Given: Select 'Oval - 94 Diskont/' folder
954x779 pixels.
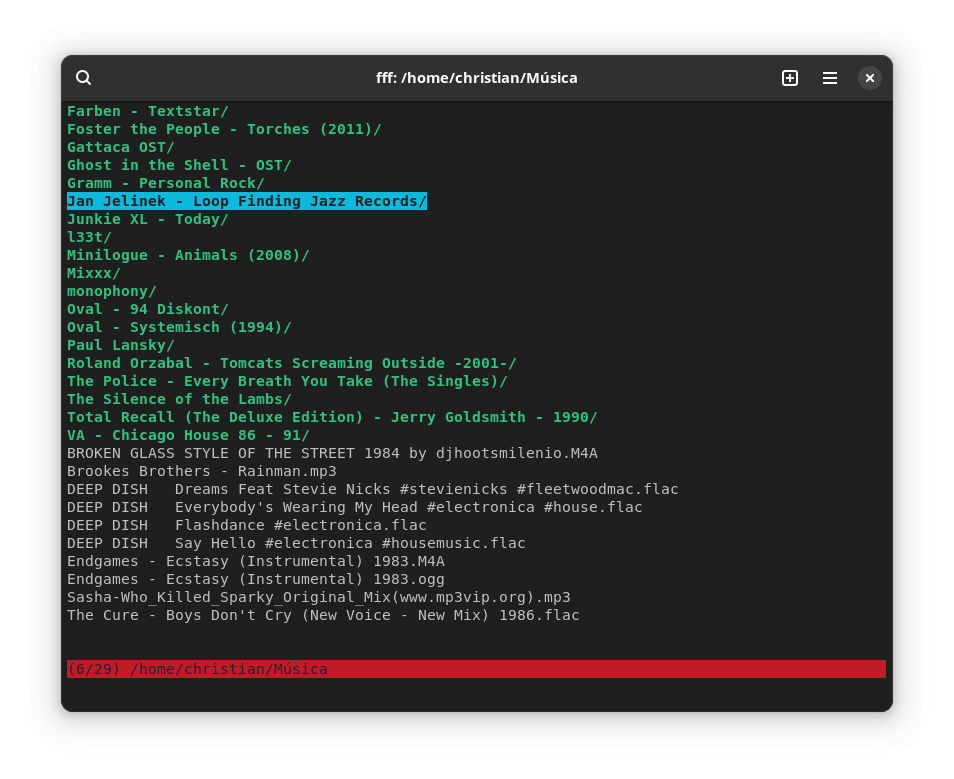Looking at the screenshot, I should coord(148,309).
